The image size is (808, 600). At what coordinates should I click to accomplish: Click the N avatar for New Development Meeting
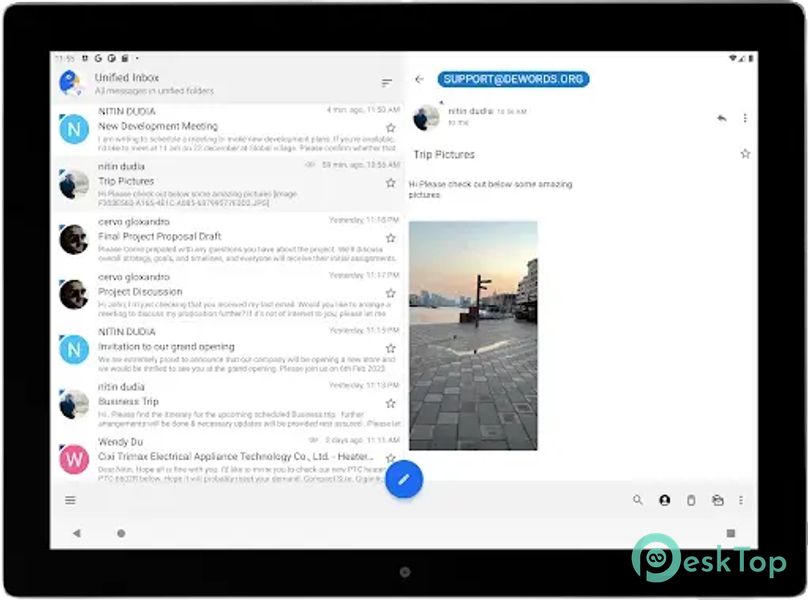(x=74, y=129)
